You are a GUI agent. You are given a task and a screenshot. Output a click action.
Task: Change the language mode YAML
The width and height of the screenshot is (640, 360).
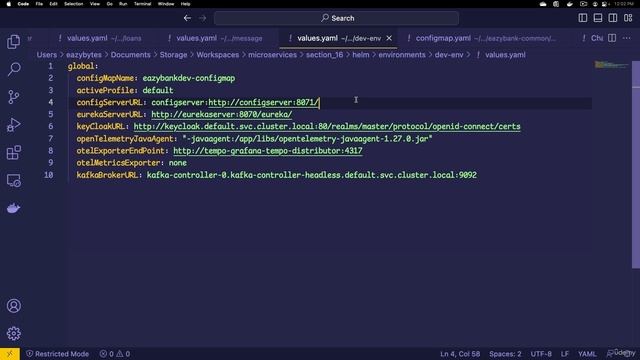(x=587, y=354)
